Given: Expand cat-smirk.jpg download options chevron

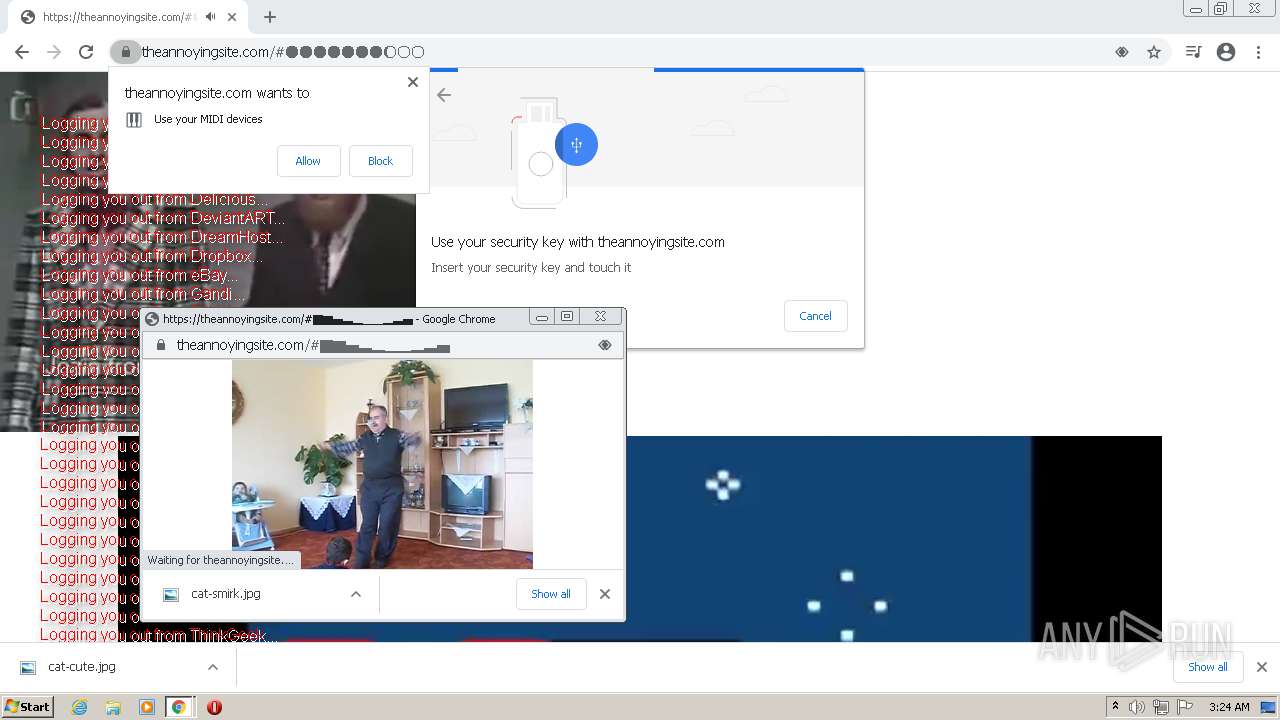Looking at the screenshot, I should coord(355,594).
